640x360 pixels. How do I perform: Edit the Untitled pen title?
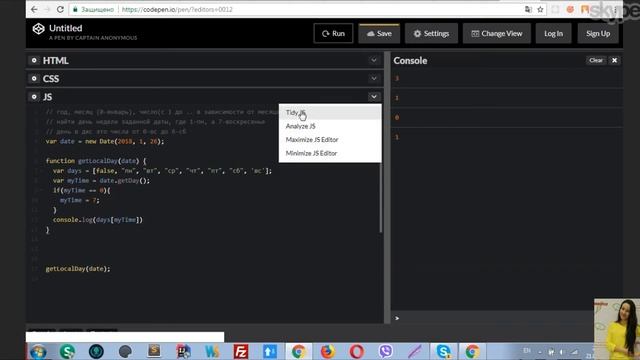66,28
